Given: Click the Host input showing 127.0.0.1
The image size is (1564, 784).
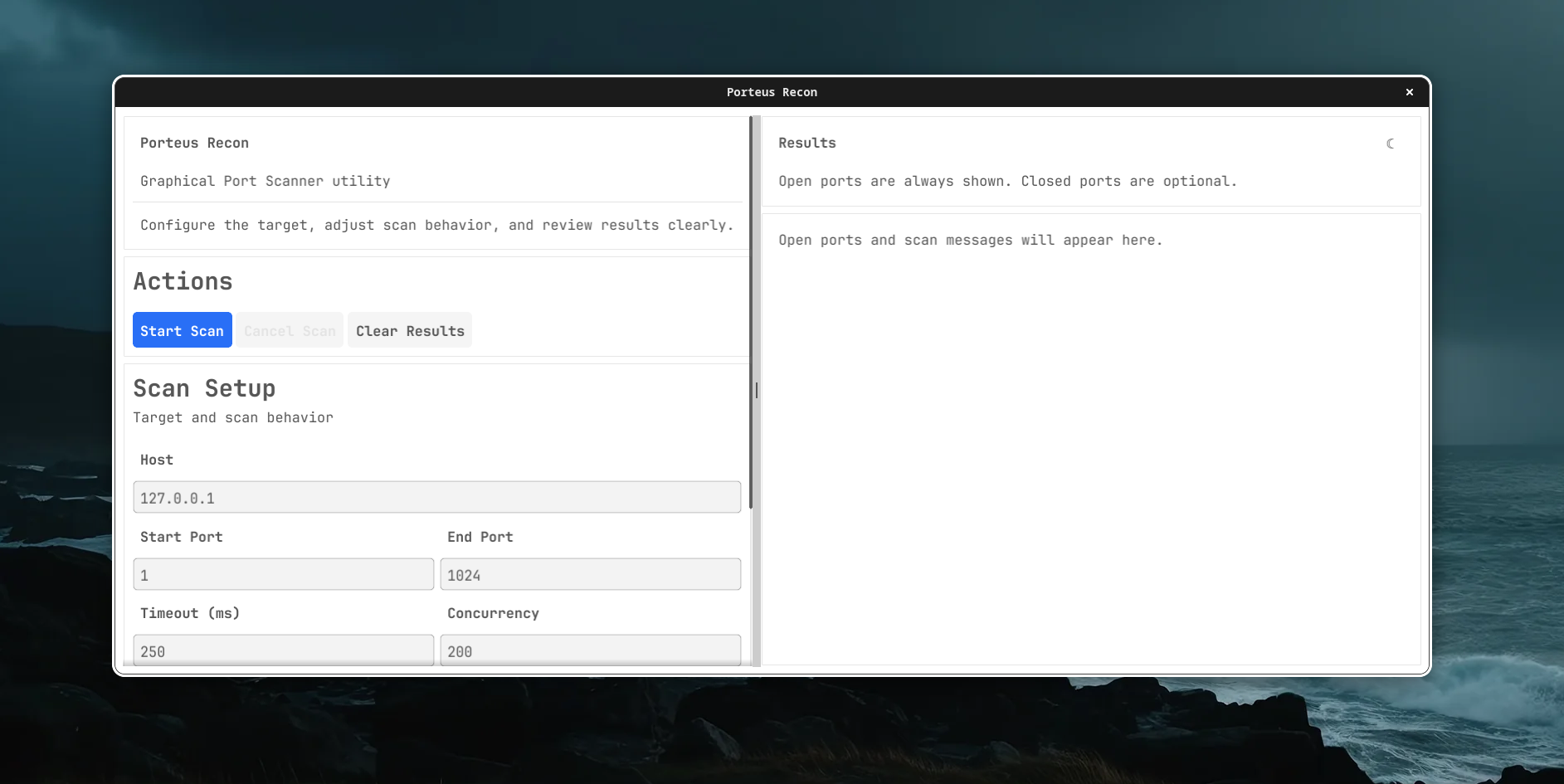Looking at the screenshot, I should (x=437, y=497).
